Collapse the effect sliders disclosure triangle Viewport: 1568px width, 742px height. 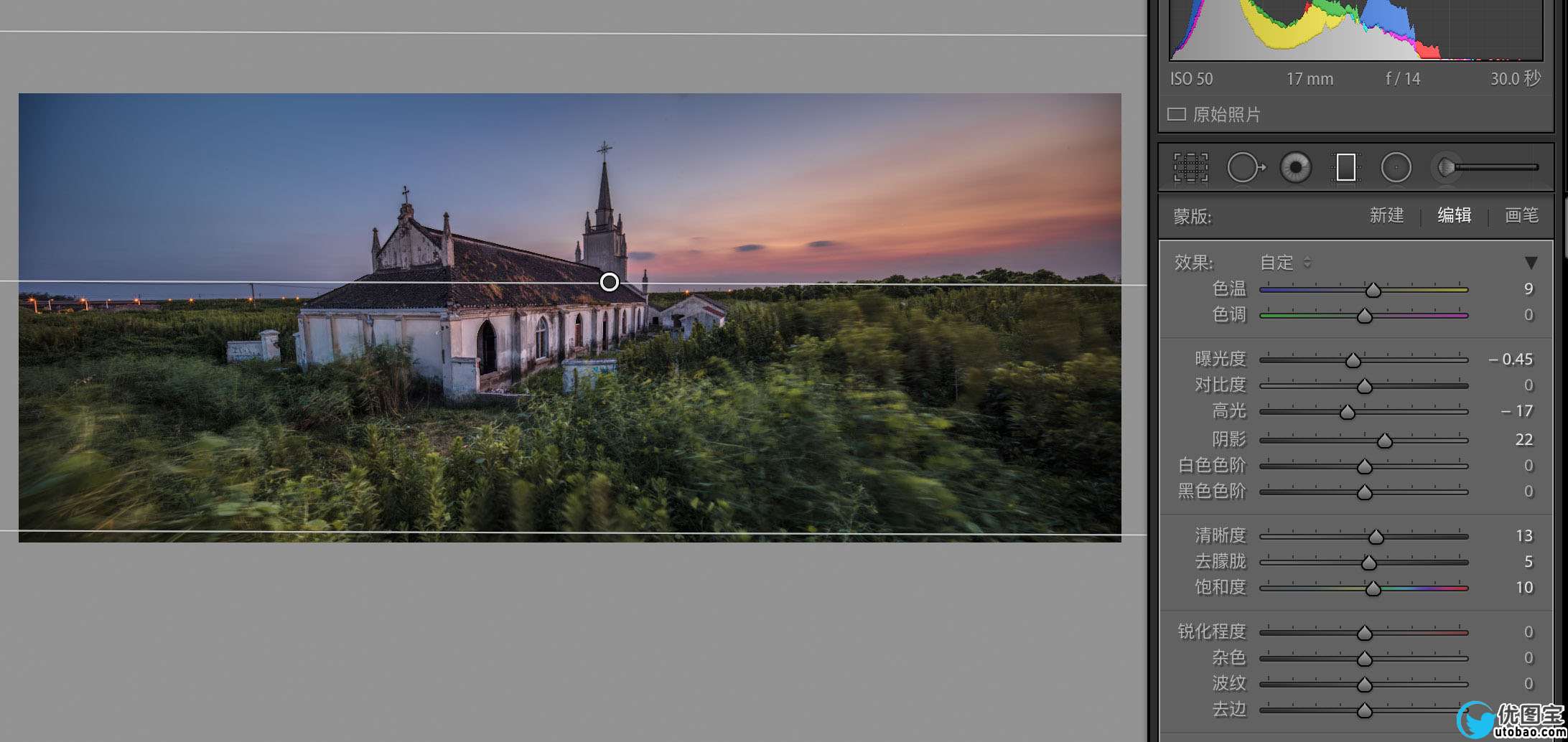(1531, 263)
